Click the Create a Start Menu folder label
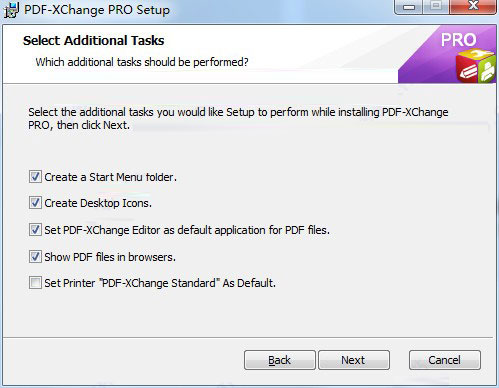The width and height of the screenshot is (499, 388). click(x=110, y=177)
